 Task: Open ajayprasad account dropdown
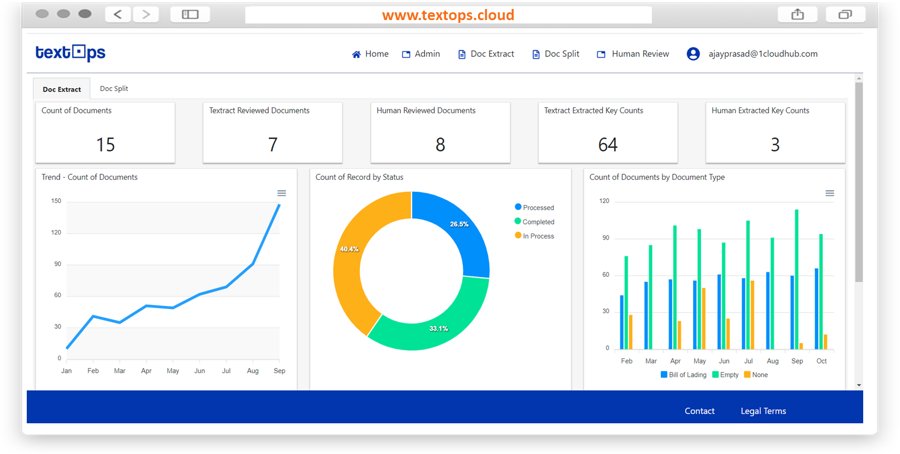click(763, 54)
